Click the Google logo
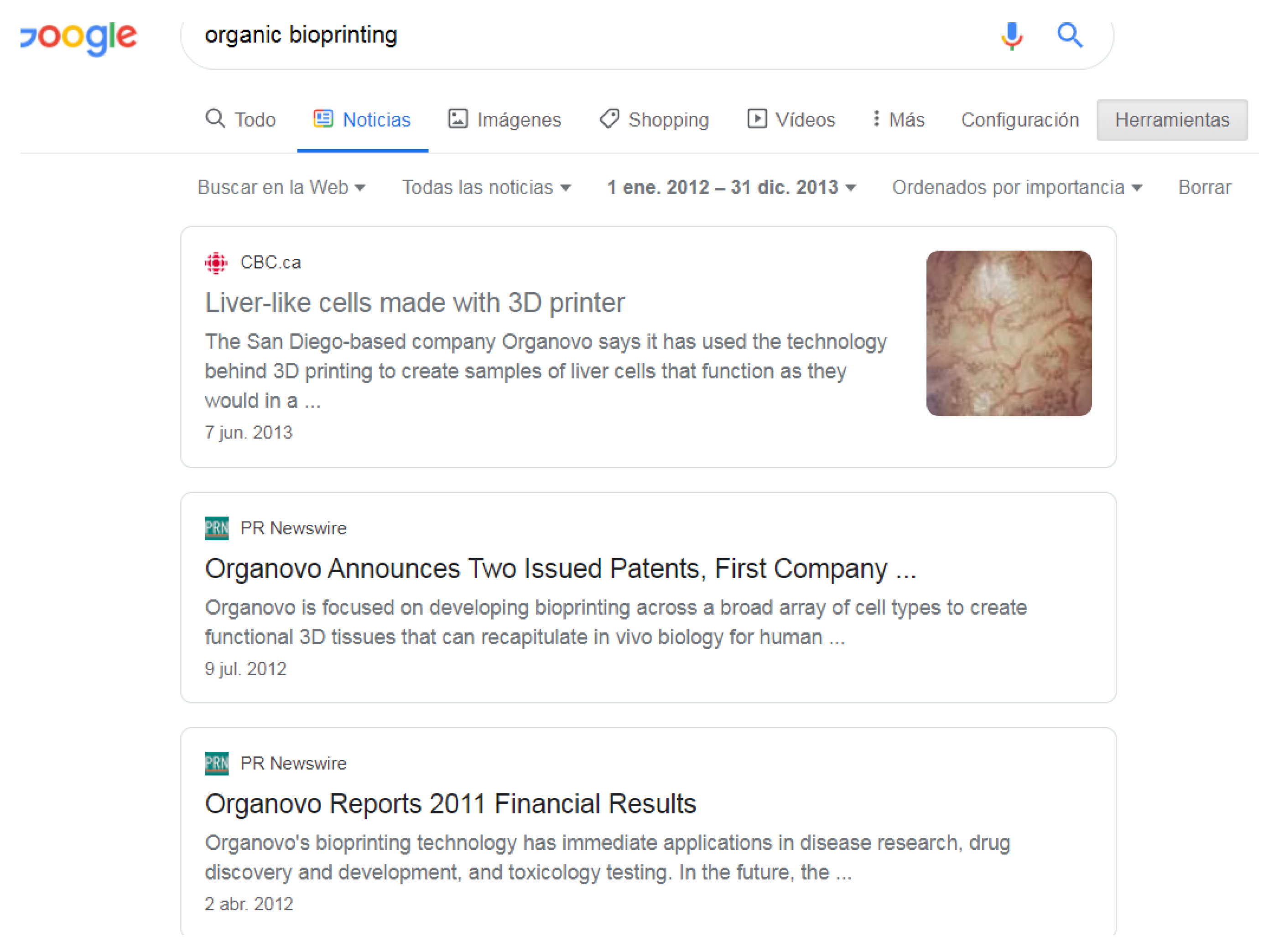This screenshot has height=952, width=1274. coord(79,37)
